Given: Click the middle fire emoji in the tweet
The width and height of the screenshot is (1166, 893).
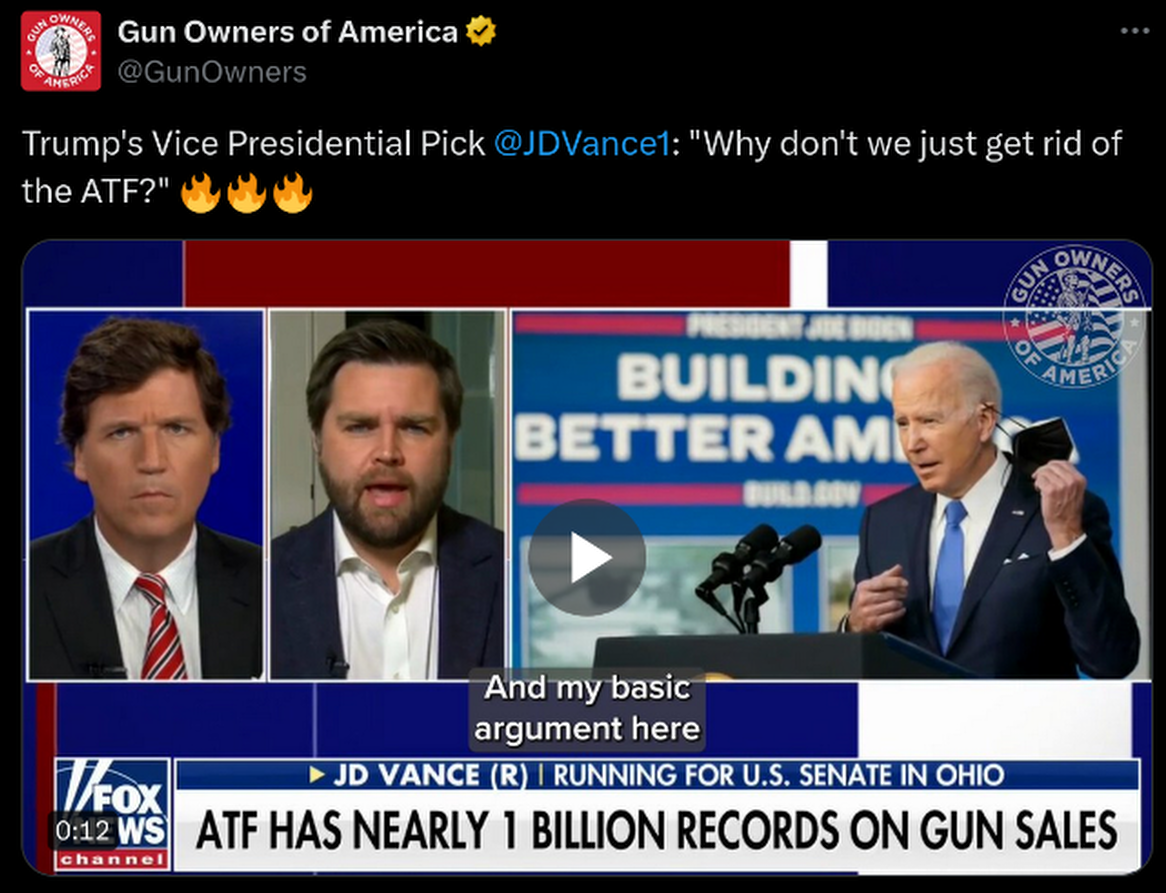Looking at the screenshot, I should pos(247,193).
